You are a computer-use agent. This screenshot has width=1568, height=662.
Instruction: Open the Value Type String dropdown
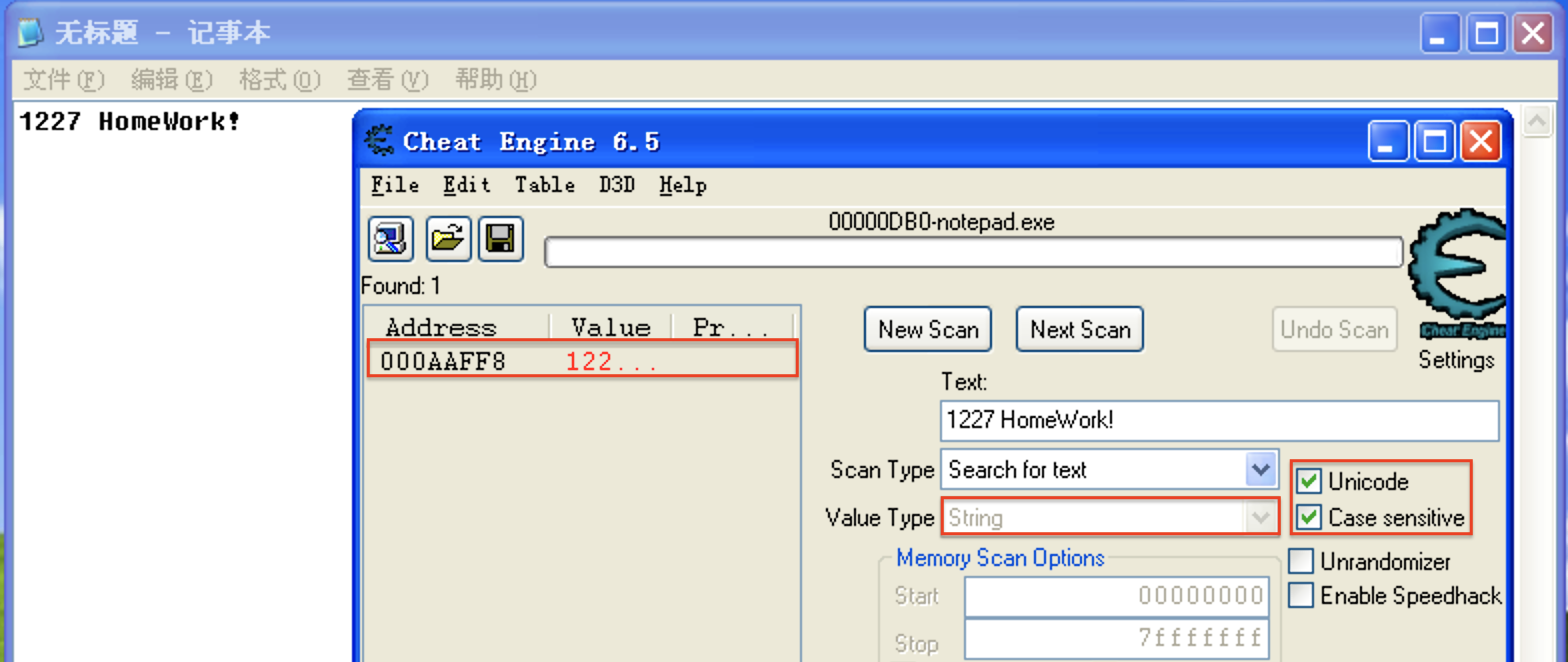point(1109,518)
